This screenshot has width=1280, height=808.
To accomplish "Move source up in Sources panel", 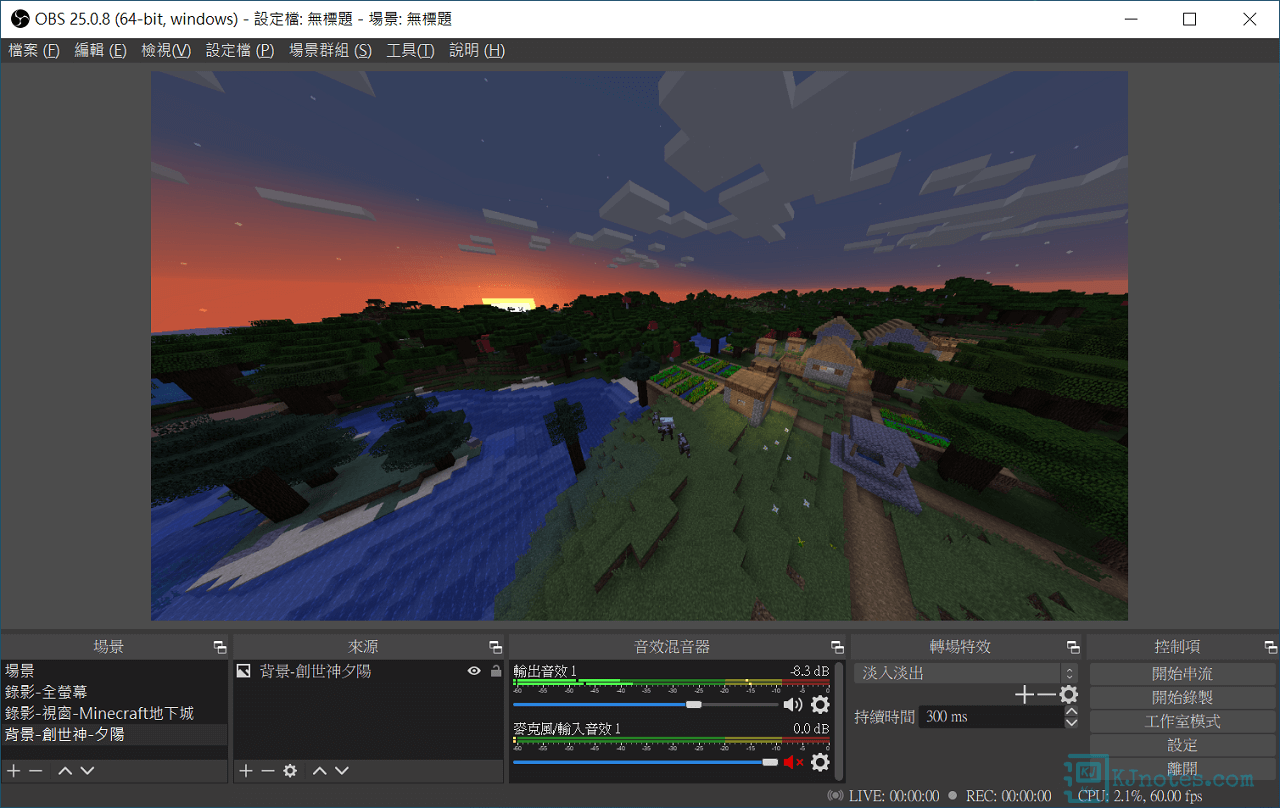I will click(x=320, y=771).
